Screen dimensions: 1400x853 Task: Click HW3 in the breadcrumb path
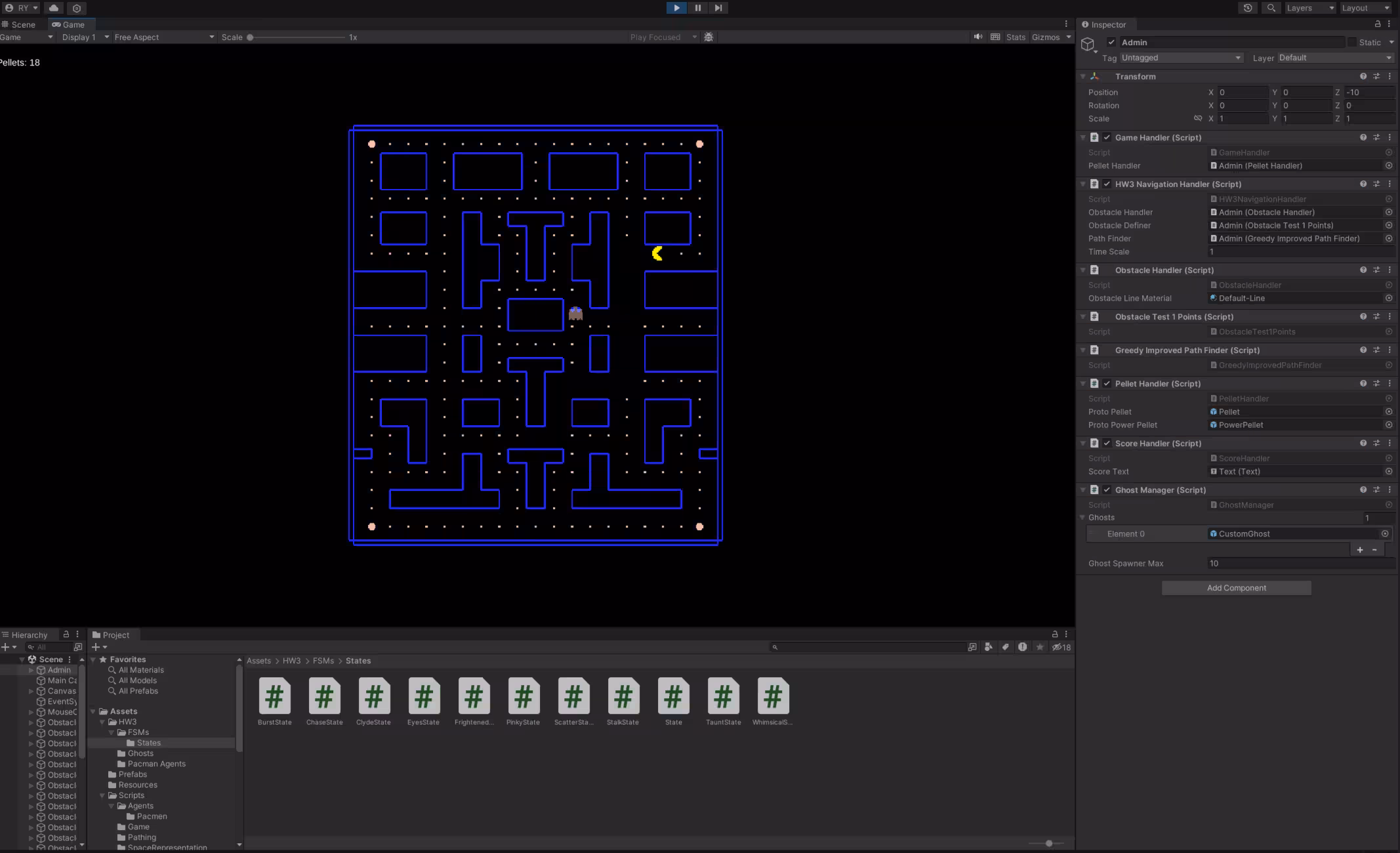291,661
